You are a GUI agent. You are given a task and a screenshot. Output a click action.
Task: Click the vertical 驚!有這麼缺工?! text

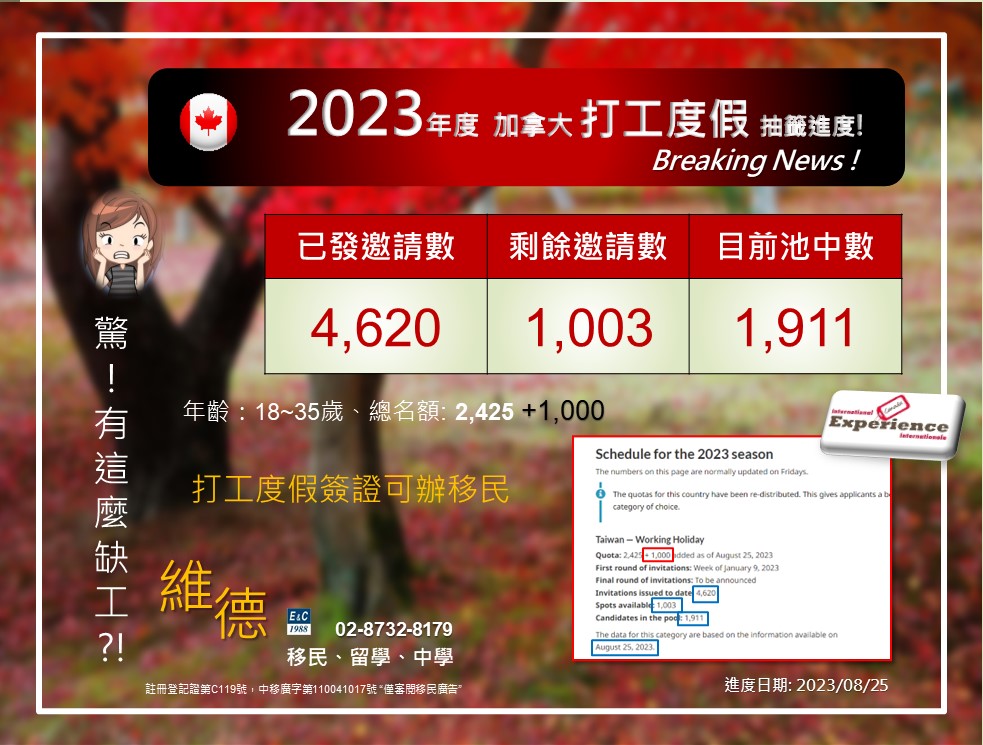click(111, 489)
